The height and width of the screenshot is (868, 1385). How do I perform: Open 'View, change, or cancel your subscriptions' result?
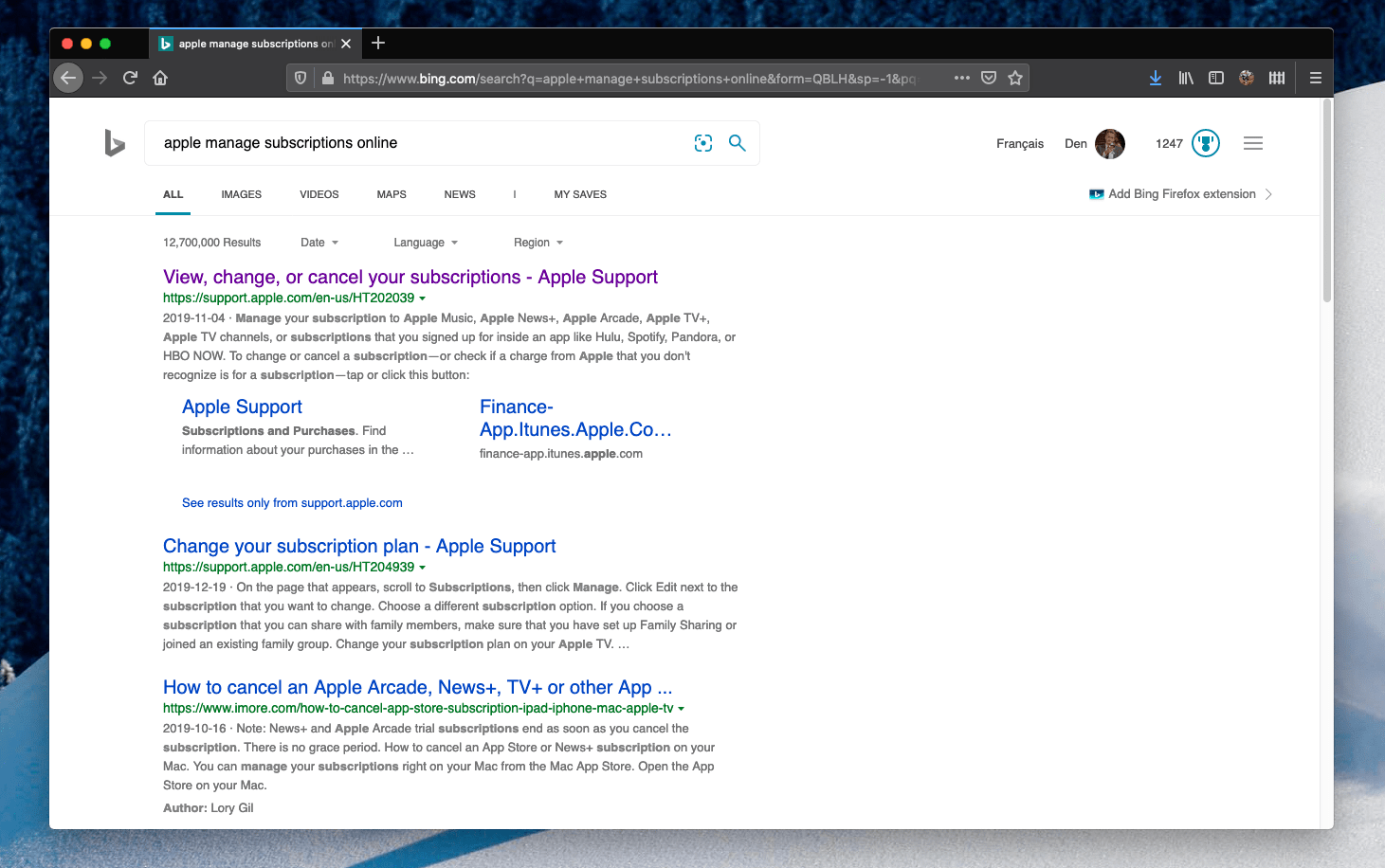click(x=410, y=277)
